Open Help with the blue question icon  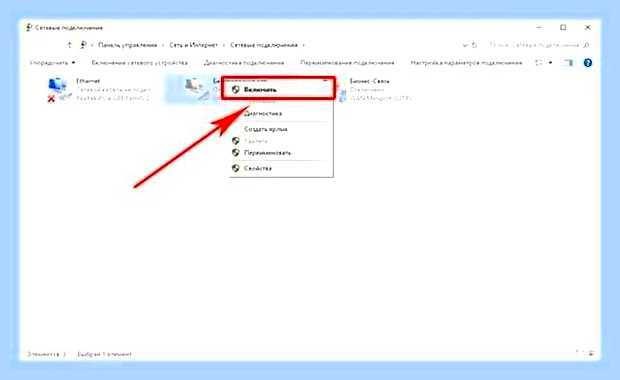tap(588, 62)
